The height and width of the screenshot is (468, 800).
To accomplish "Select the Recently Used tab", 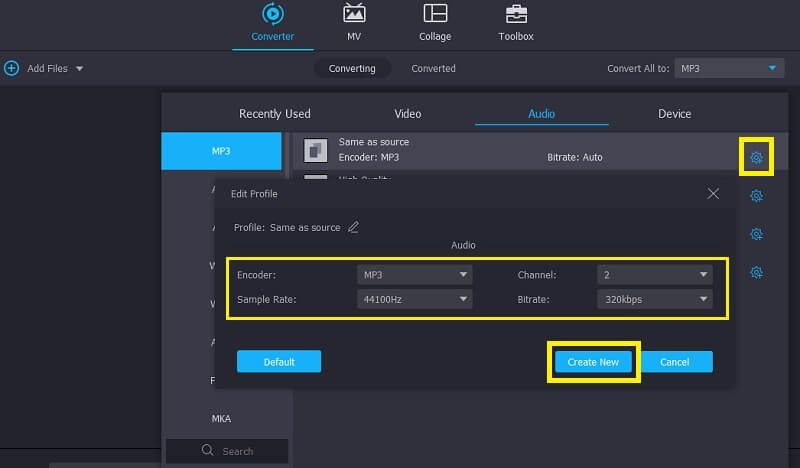I will point(275,114).
